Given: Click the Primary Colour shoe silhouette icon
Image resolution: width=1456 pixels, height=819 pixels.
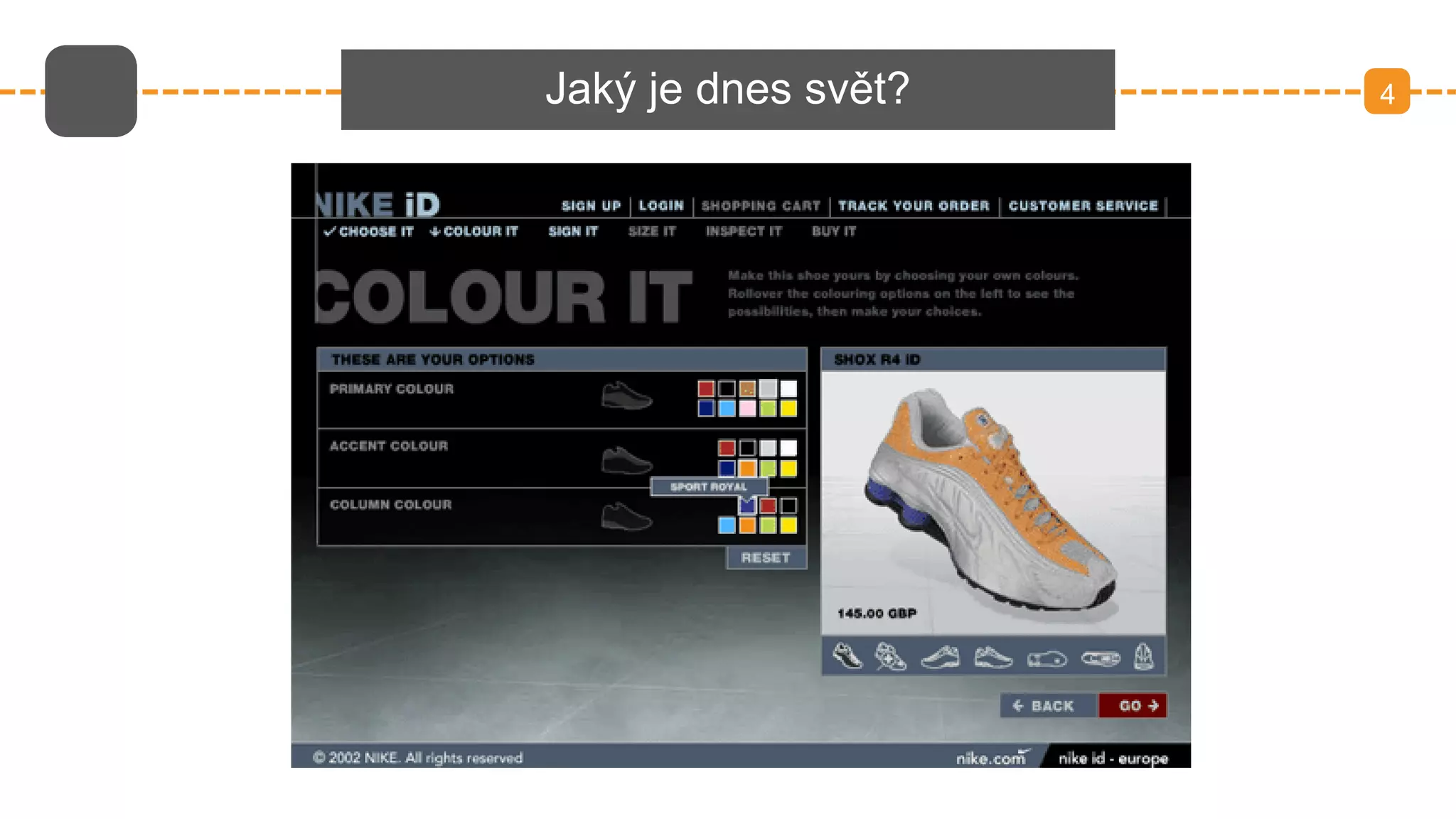Looking at the screenshot, I should (626, 395).
